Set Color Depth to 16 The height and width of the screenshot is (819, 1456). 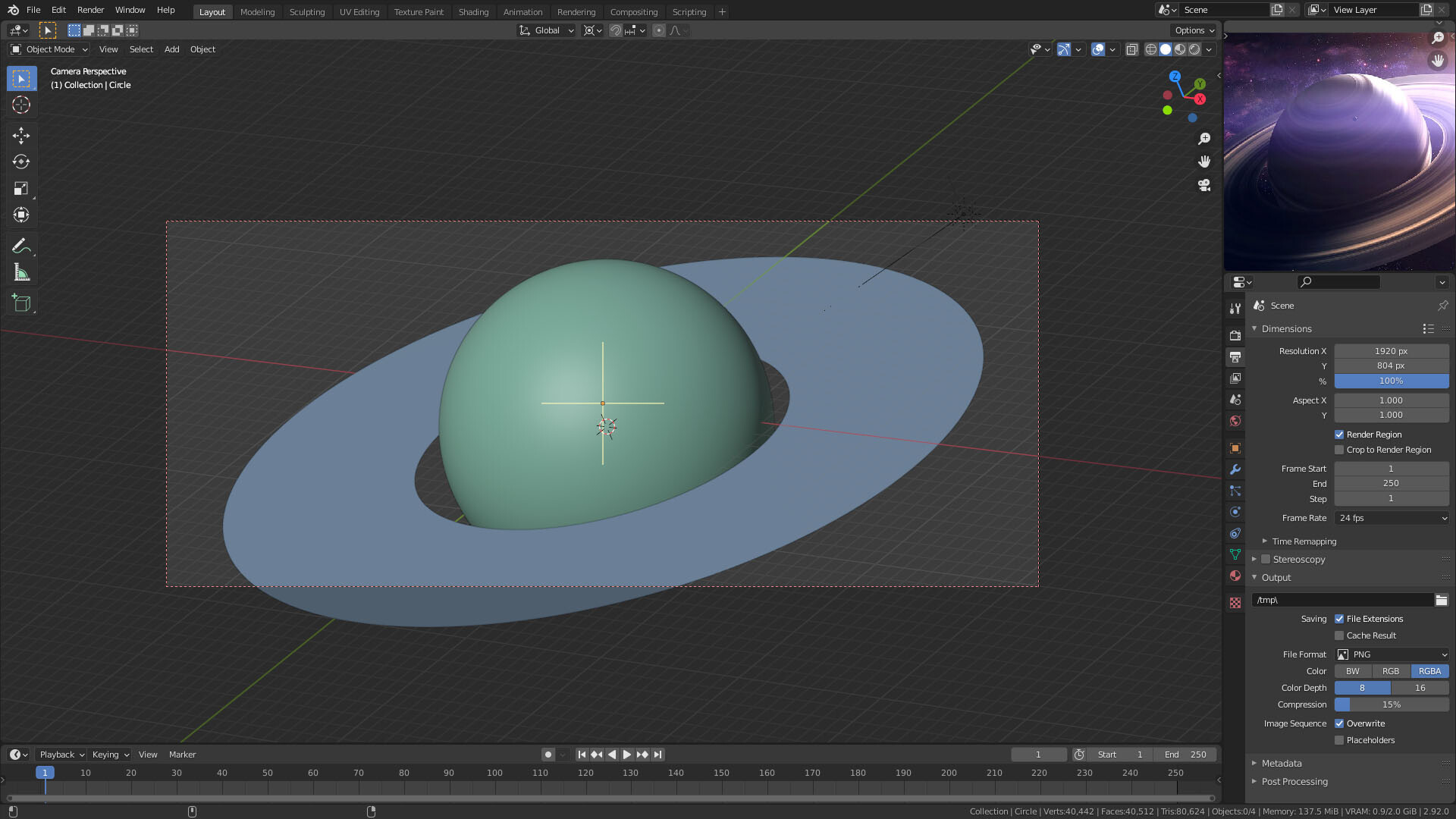pos(1420,688)
